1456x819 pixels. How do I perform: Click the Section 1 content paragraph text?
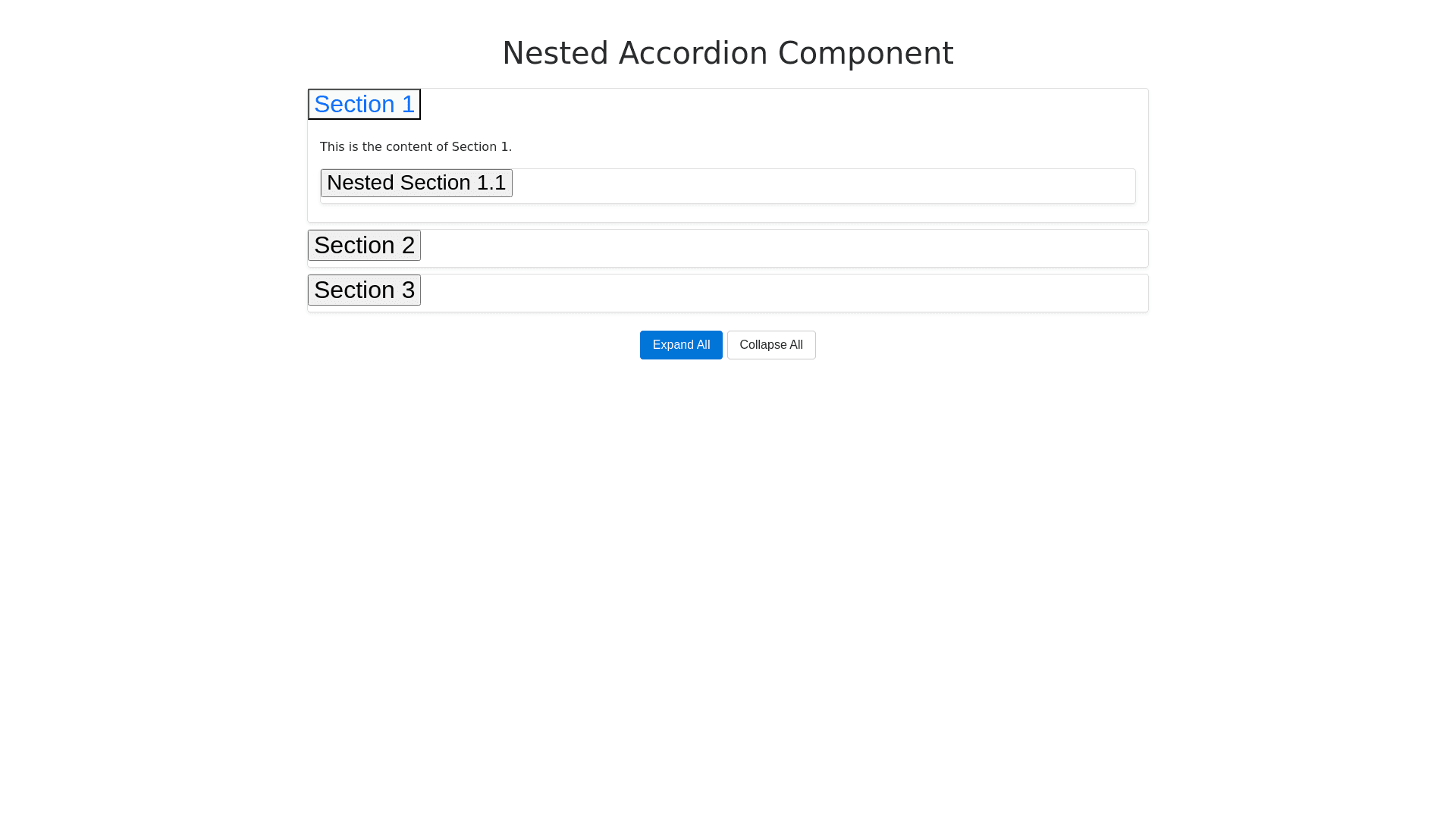(x=416, y=147)
